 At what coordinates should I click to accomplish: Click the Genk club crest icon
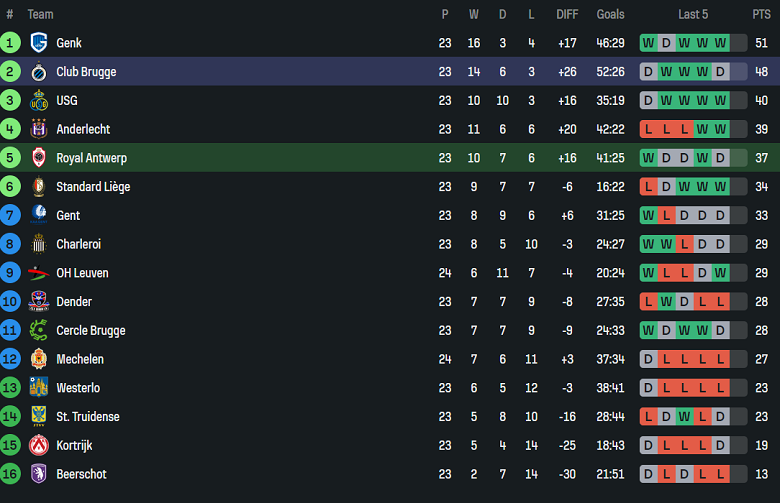(39, 43)
